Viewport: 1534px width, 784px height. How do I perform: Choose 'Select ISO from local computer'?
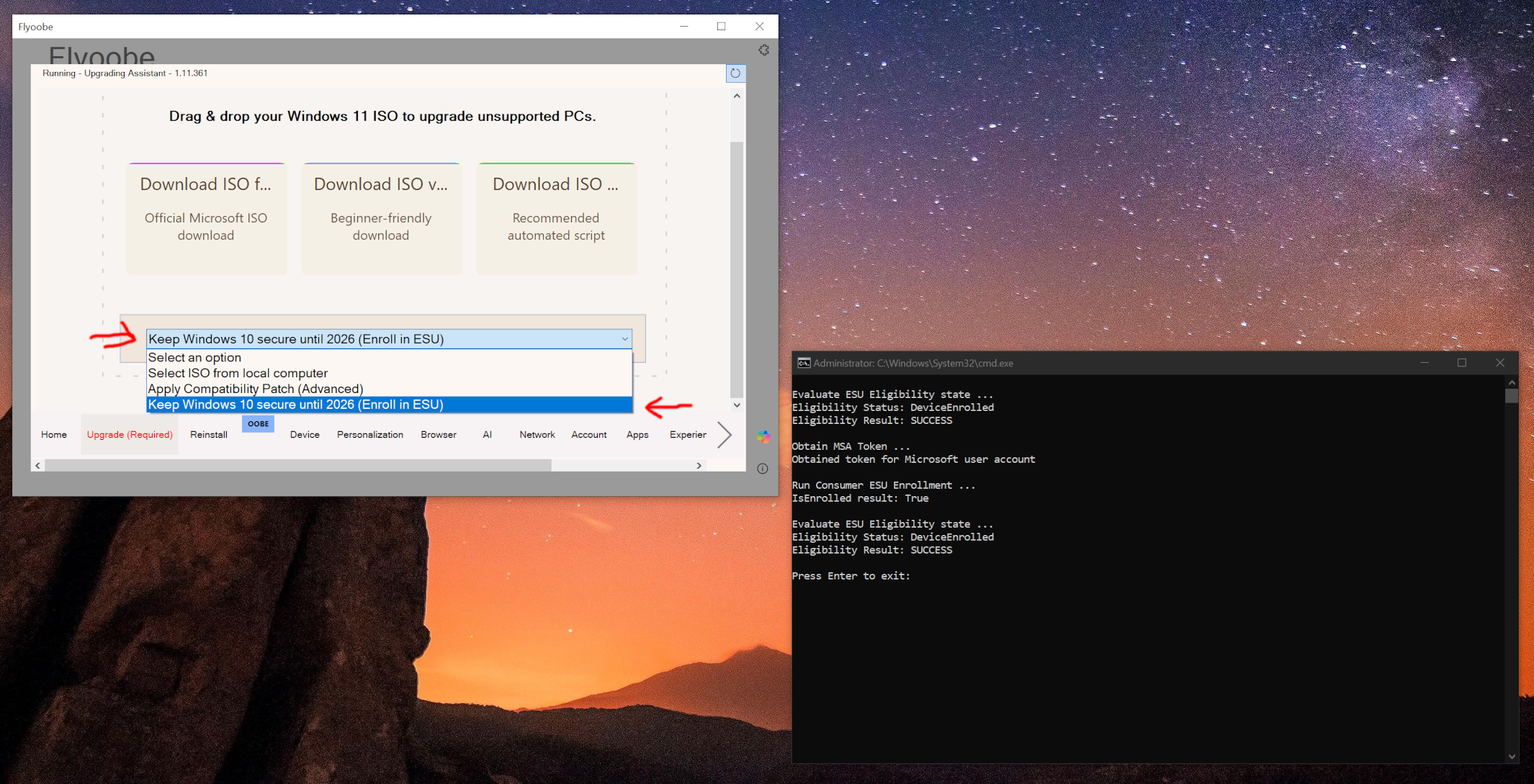point(238,373)
